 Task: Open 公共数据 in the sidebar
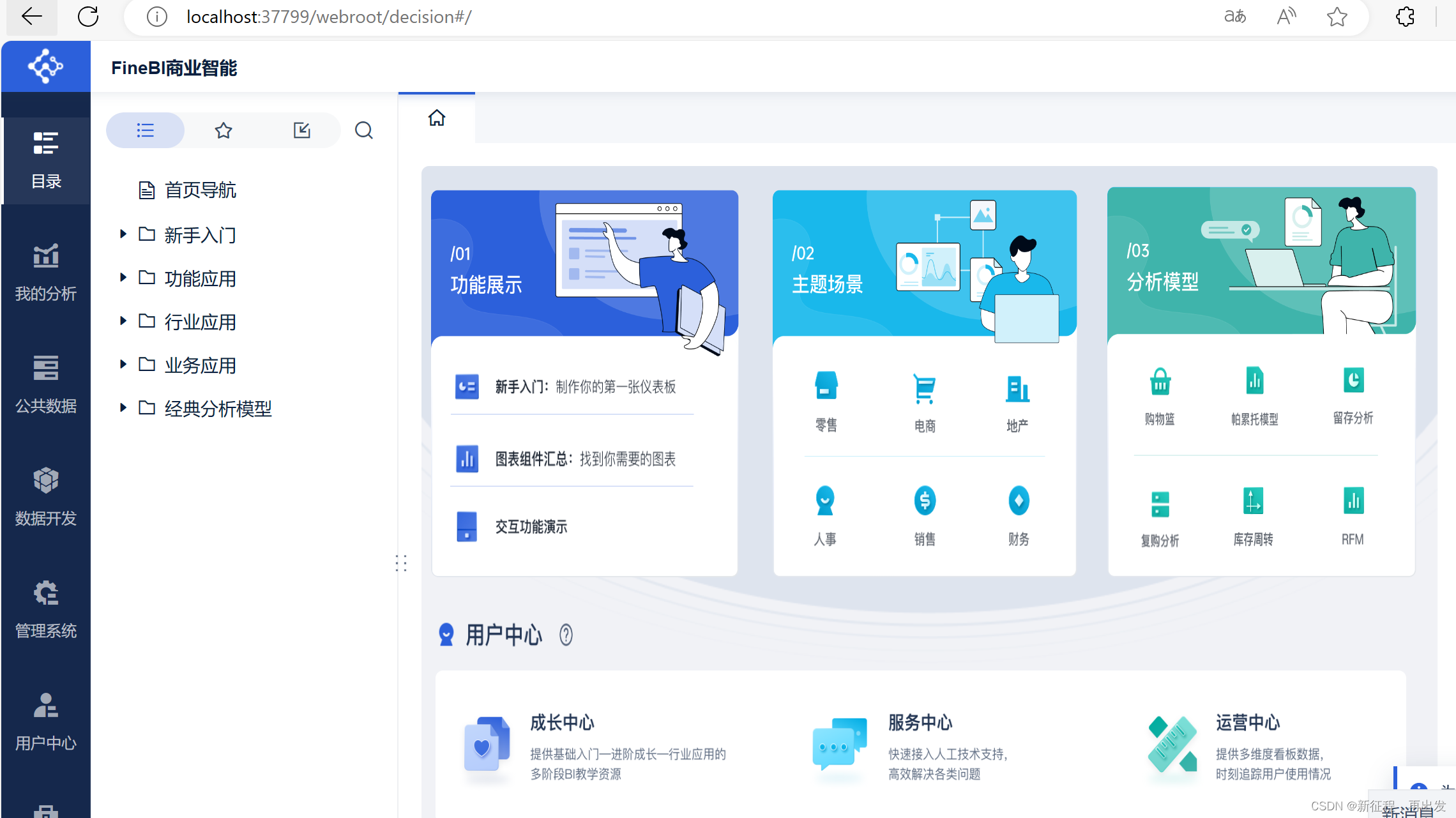pyautogui.click(x=46, y=385)
